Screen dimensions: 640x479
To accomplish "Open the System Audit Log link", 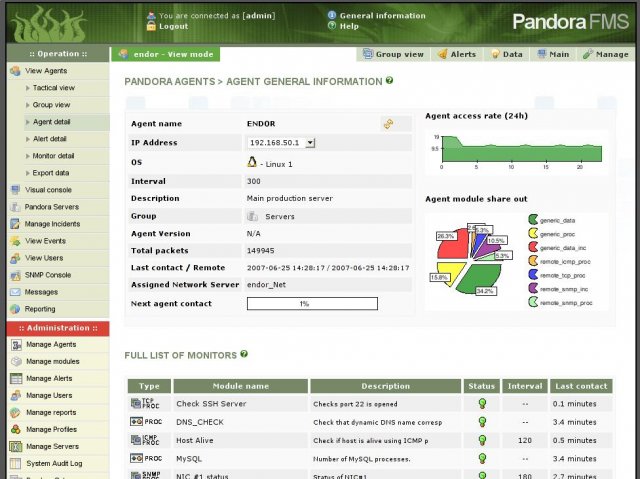I will (x=54, y=463).
